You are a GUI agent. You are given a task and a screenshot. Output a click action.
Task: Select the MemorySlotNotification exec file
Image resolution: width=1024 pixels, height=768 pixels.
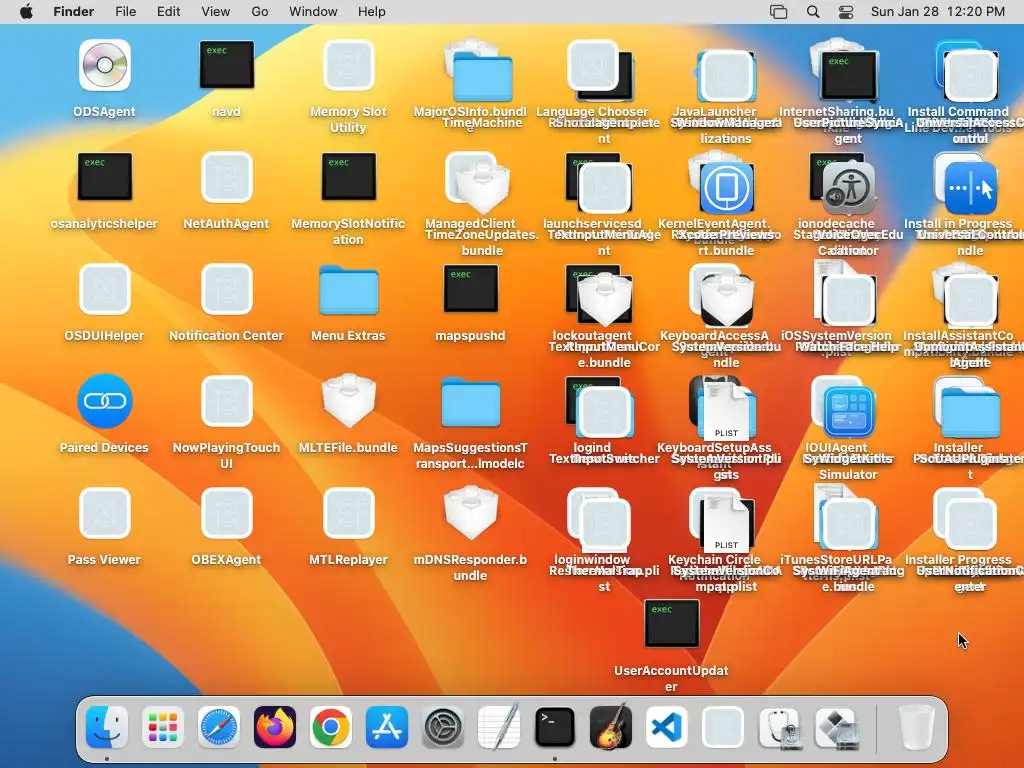tap(349, 176)
